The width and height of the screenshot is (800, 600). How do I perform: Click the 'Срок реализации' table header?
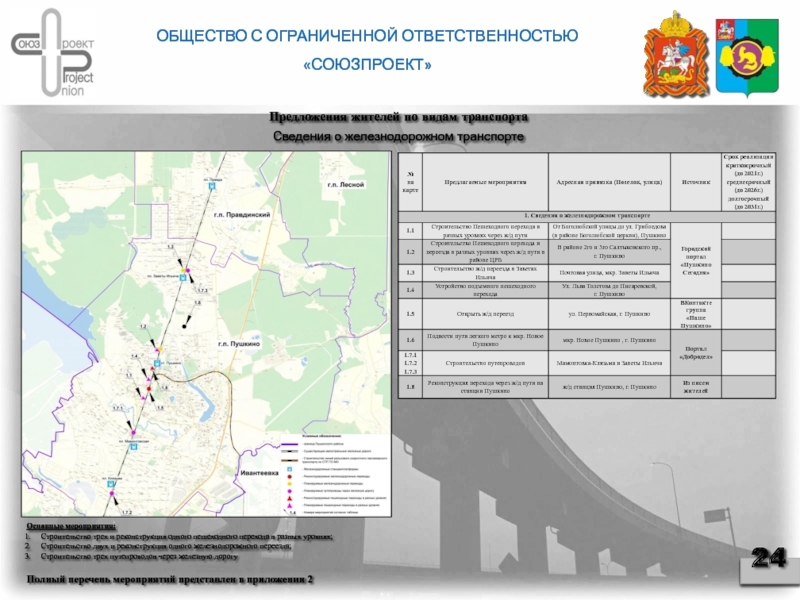[748, 182]
